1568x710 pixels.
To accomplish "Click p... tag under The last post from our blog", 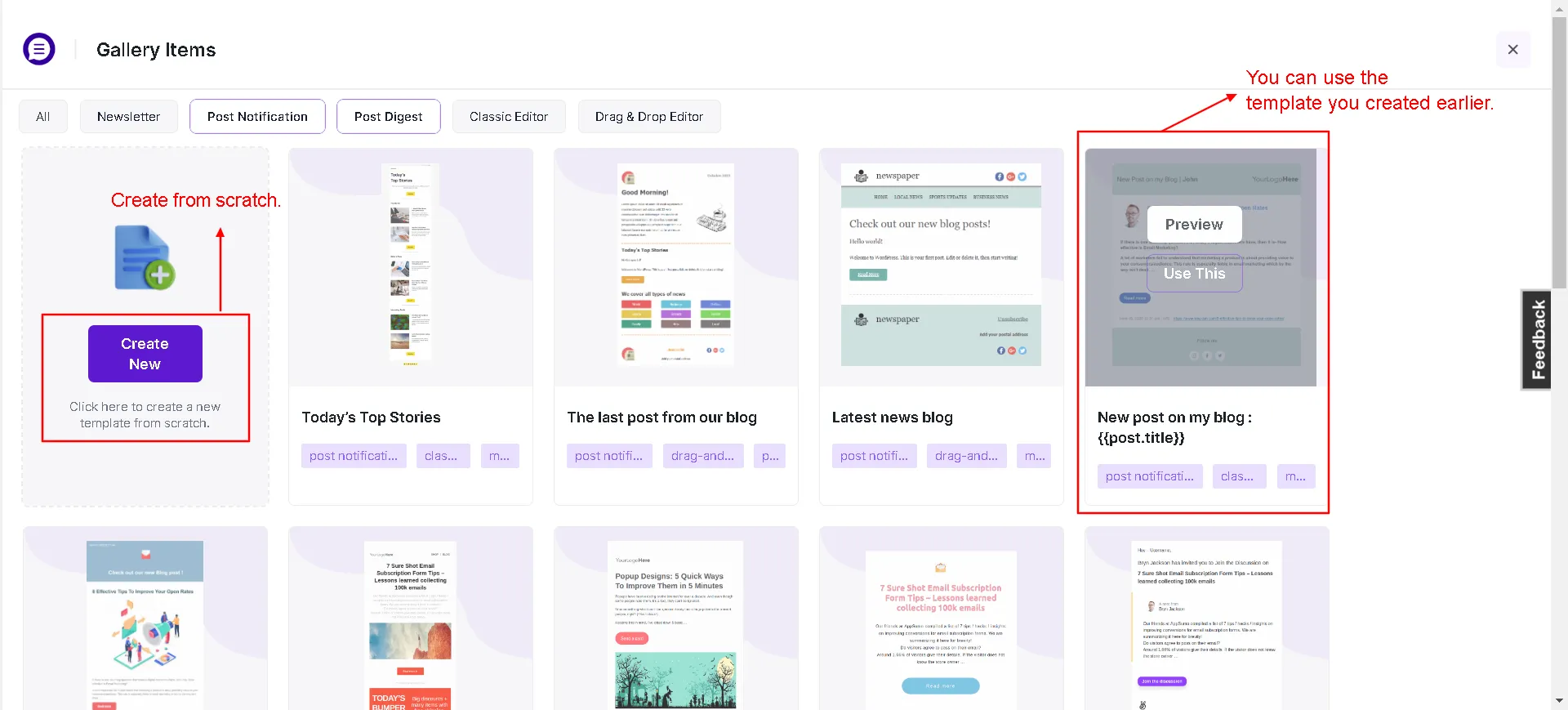I will point(770,456).
